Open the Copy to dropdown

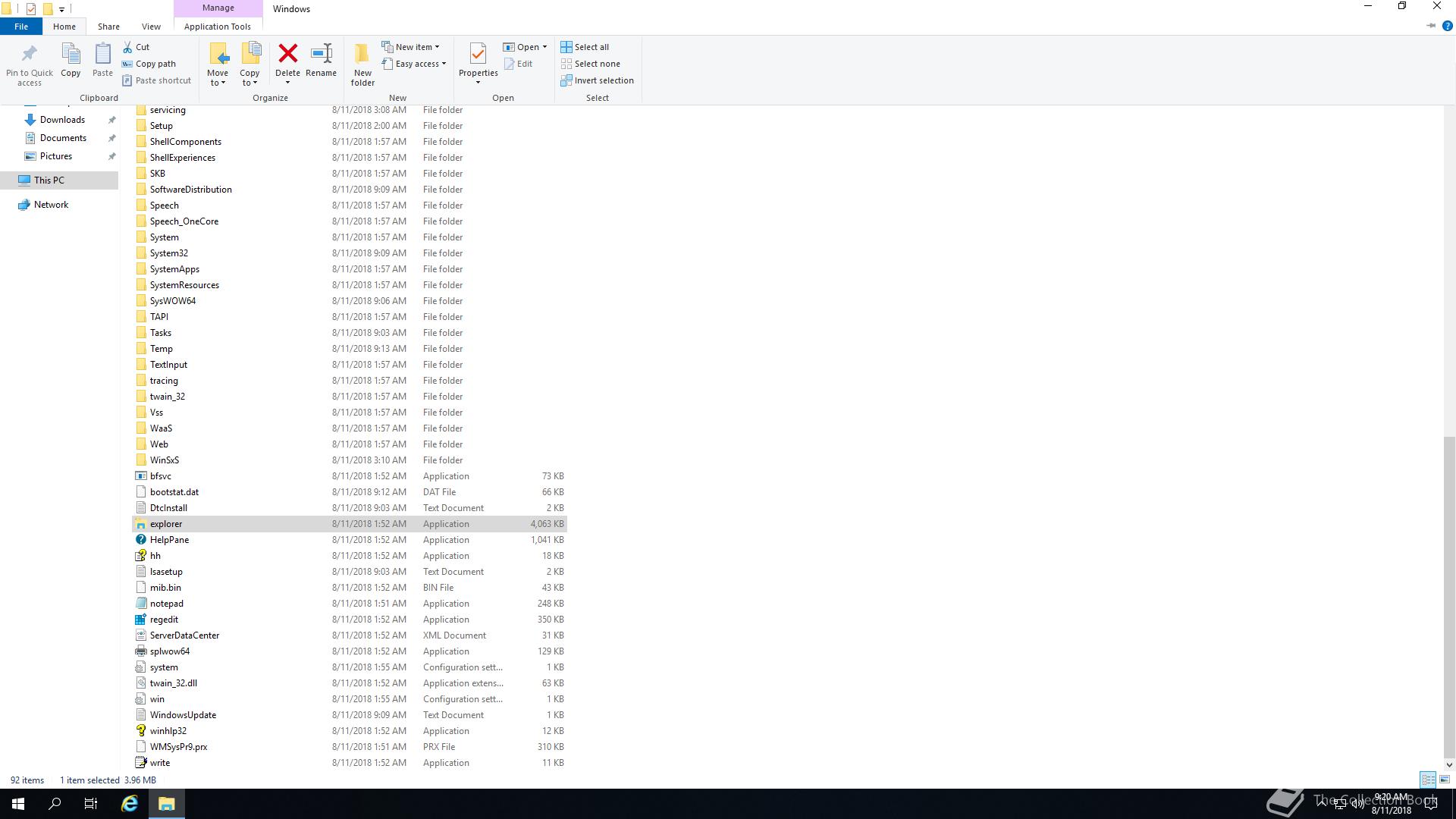pos(249,78)
